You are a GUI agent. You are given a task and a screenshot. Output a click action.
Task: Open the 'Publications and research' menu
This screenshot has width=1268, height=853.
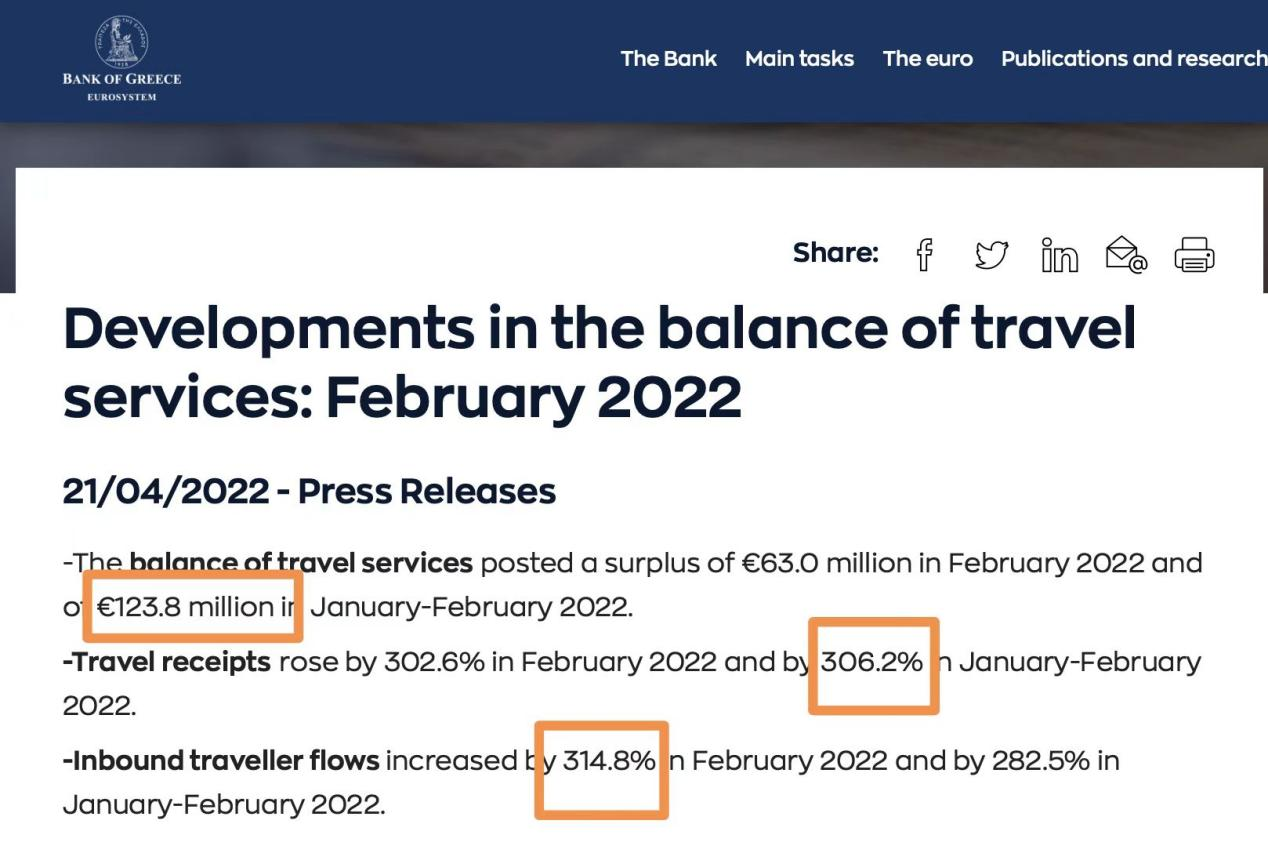tap(1133, 58)
